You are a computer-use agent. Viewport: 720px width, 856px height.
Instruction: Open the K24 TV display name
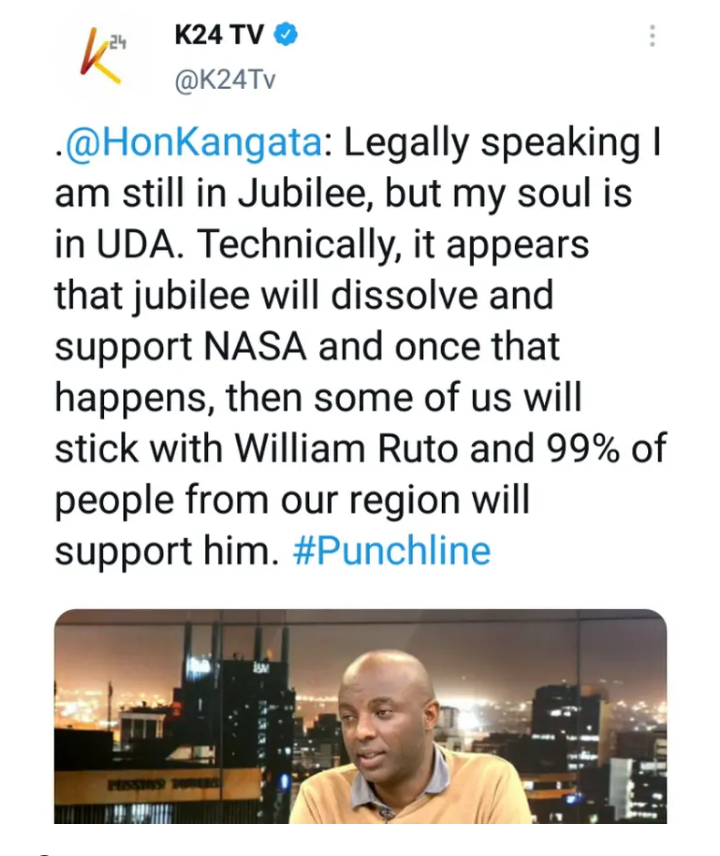coord(219,35)
